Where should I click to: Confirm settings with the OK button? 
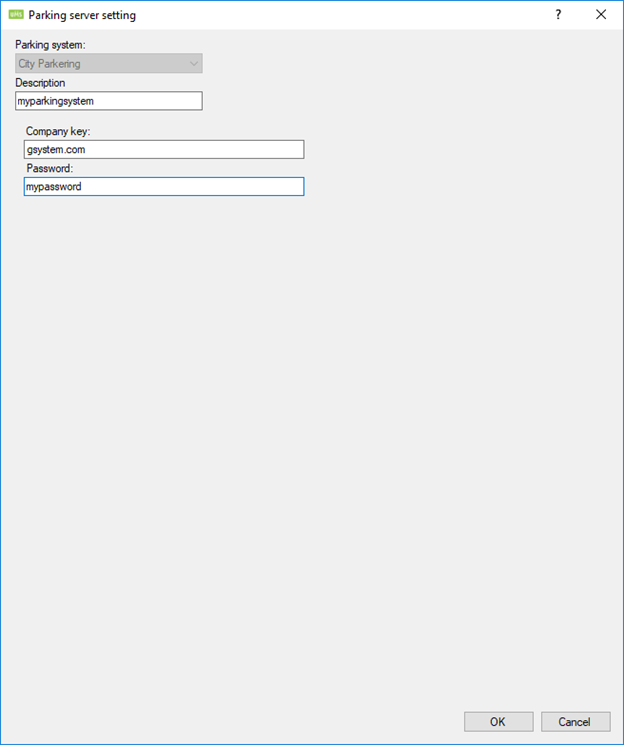498,721
